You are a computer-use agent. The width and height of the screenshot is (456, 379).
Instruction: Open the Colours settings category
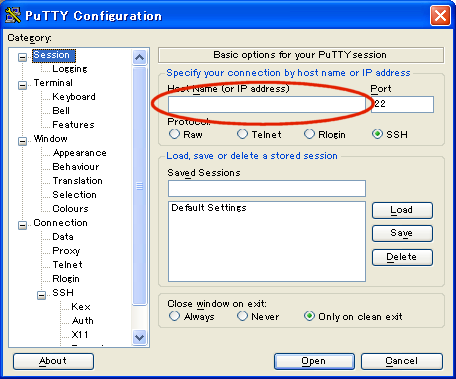(70, 209)
